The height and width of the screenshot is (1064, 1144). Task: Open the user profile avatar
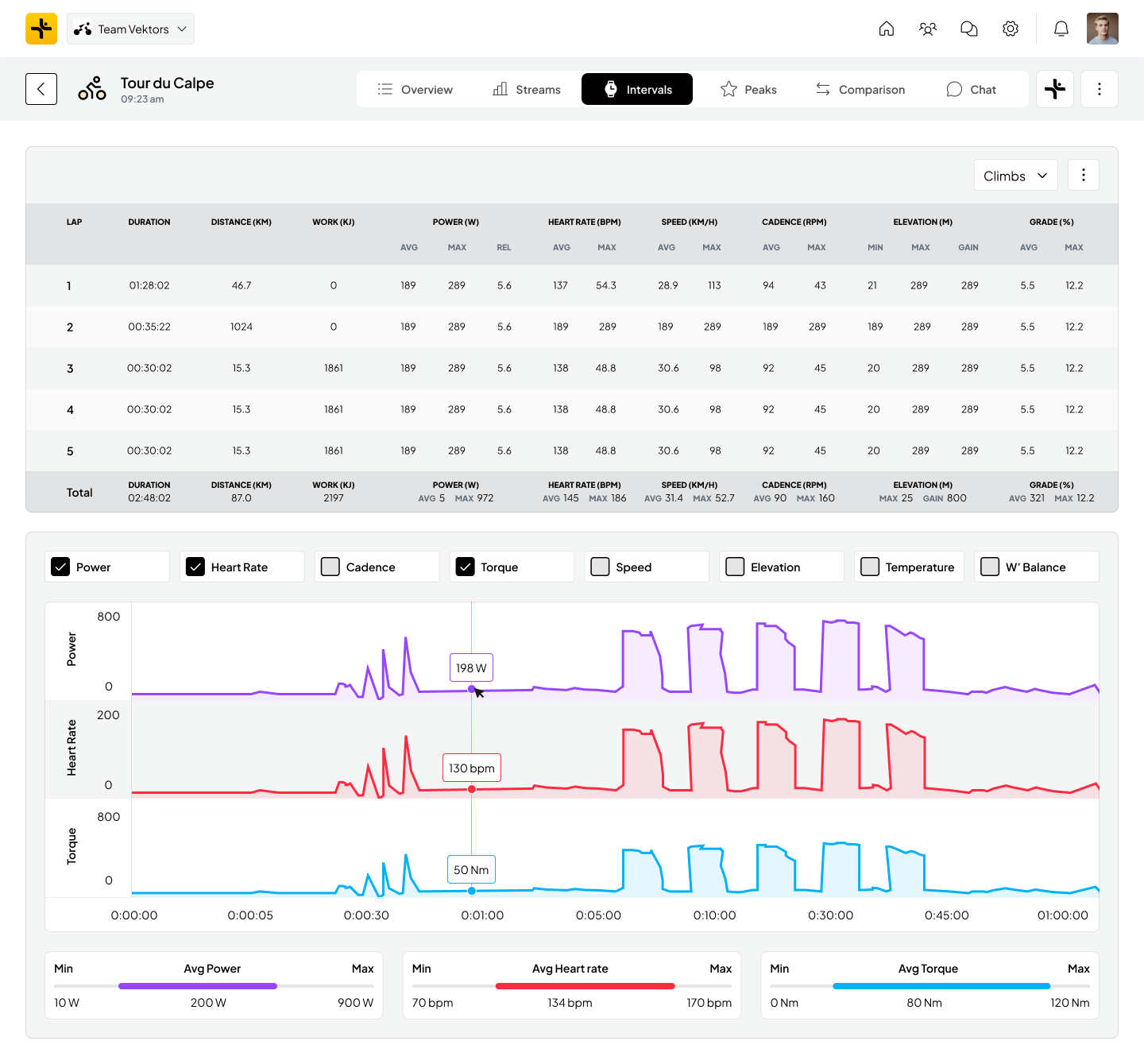tap(1103, 29)
